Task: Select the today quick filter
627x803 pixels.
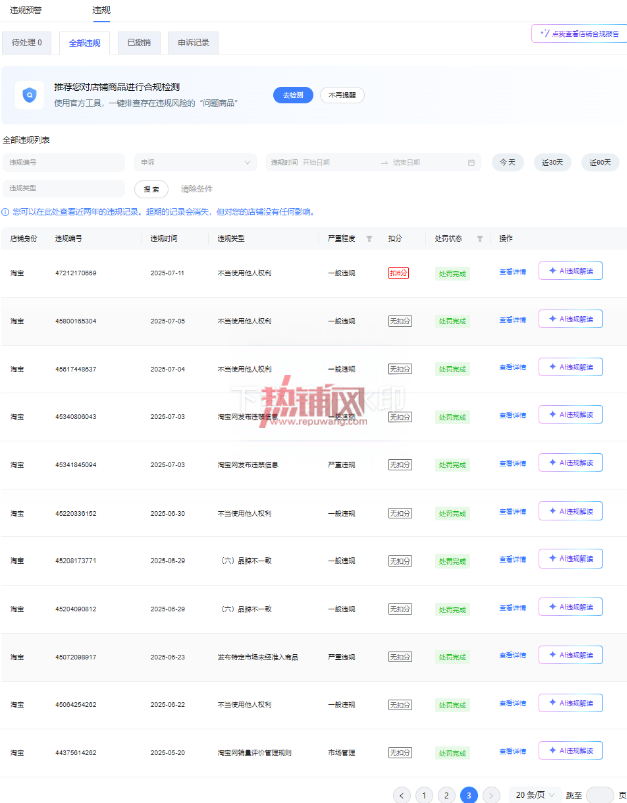Action: pyautogui.click(x=508, y=162)
